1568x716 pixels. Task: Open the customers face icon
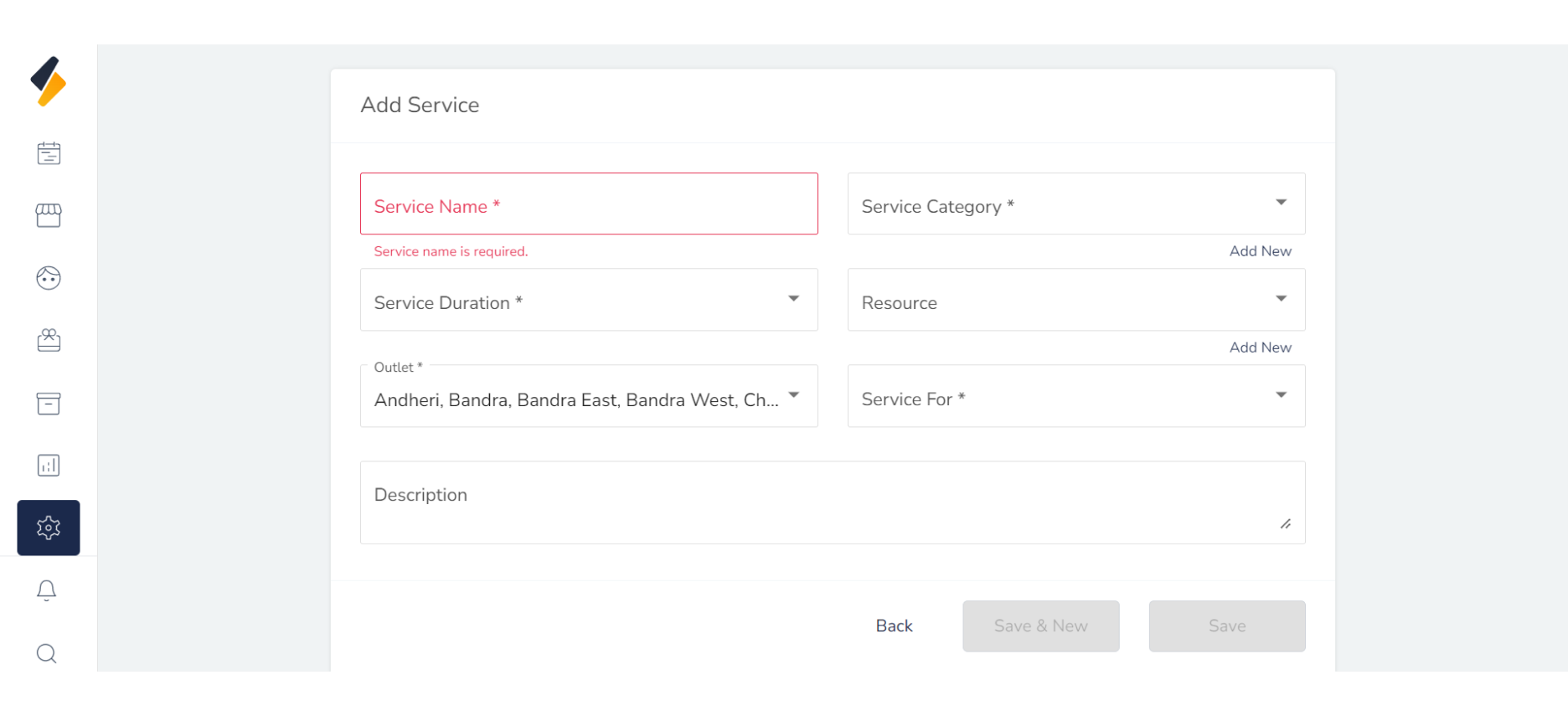(x=49, y=278)
